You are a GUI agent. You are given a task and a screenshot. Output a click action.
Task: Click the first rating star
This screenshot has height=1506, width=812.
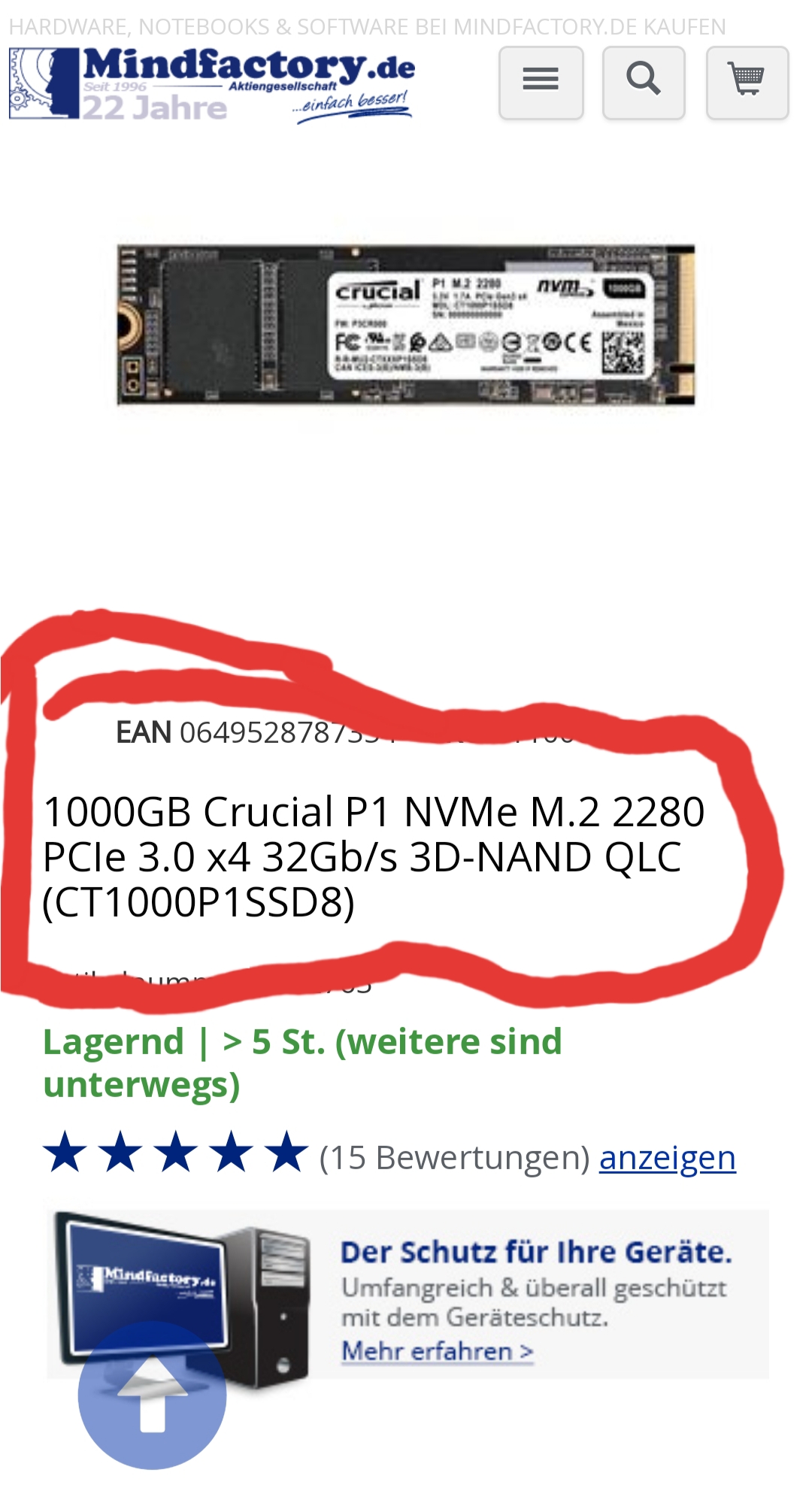point(65,1152)
